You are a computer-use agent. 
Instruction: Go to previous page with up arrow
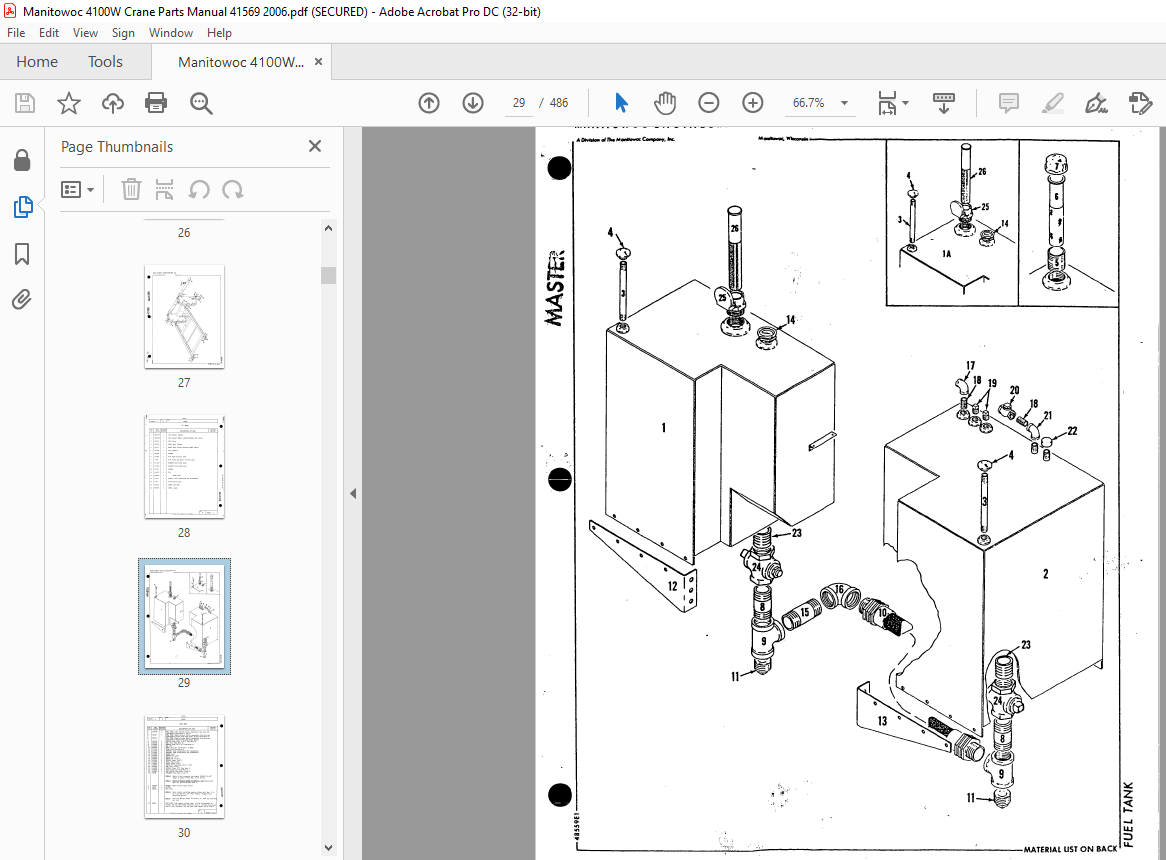[429, 103]
